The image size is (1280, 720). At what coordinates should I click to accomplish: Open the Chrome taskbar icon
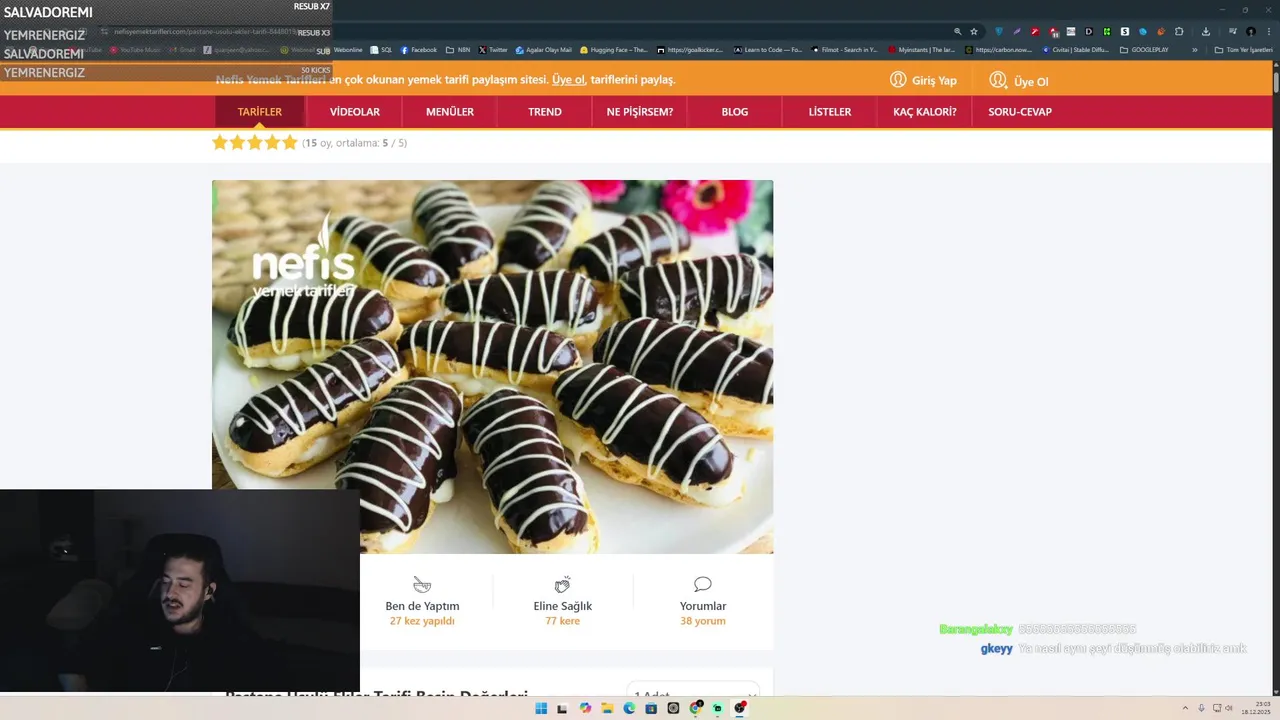[x=695, y=708]
